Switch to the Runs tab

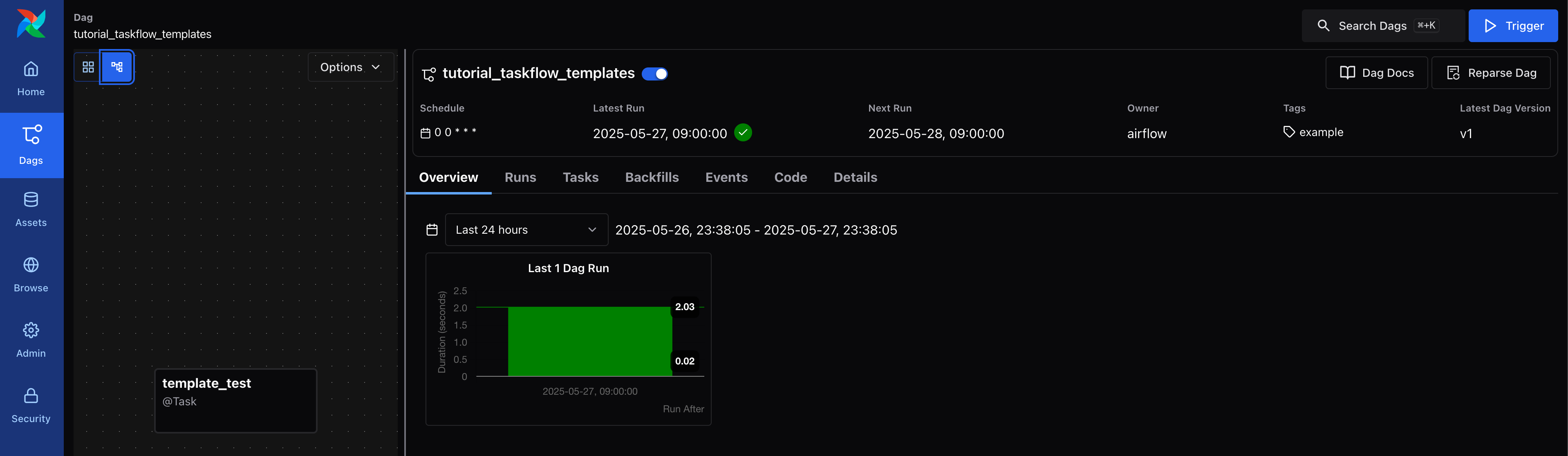[x=520, y=177]
